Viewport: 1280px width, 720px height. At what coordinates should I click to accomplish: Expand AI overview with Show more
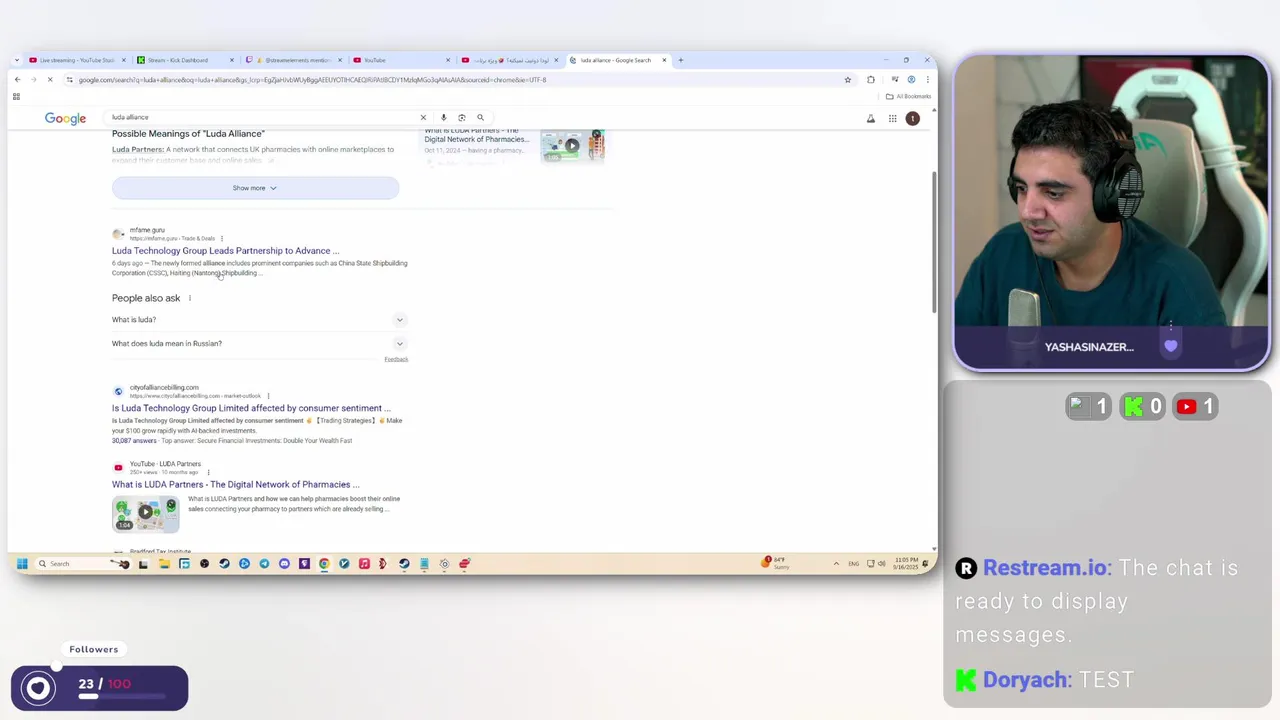[x=255, y=188]
